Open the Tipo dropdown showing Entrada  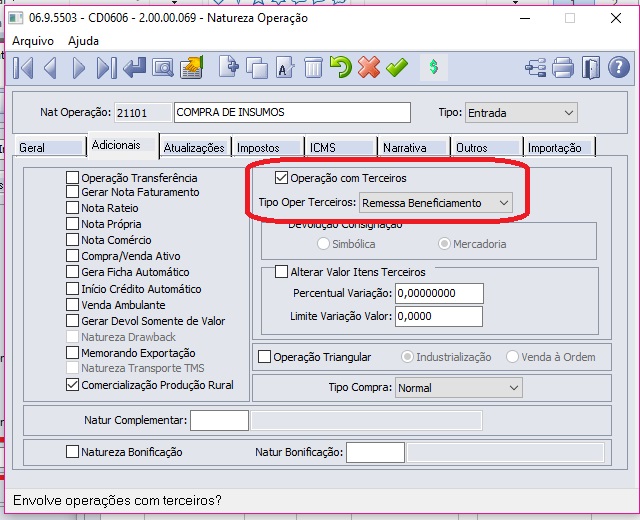521,113
